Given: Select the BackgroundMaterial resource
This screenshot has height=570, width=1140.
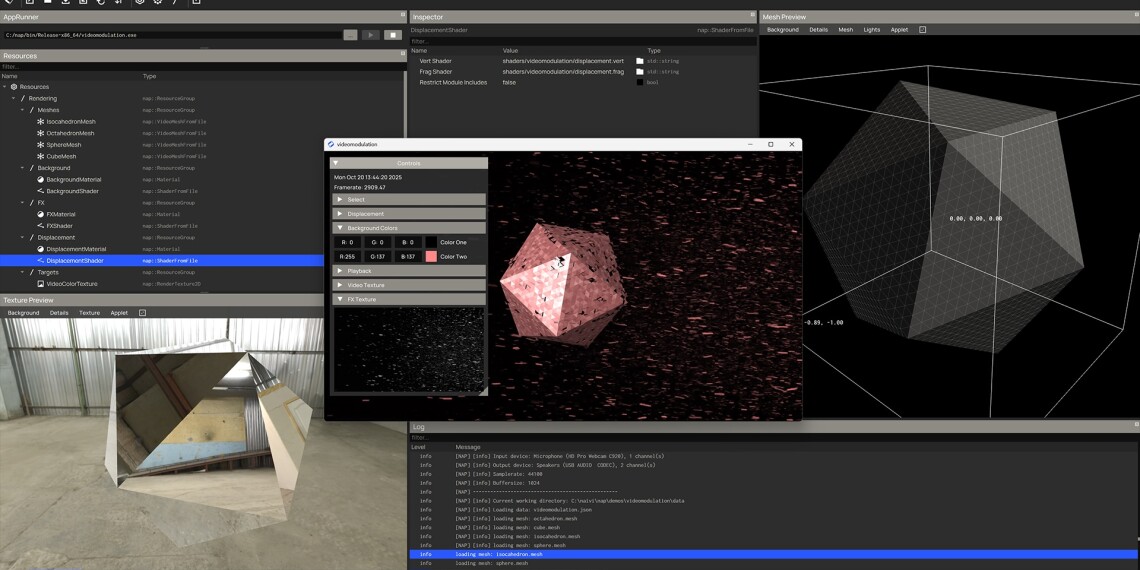Looking at the screenshot, I should [x=73, y=179].
